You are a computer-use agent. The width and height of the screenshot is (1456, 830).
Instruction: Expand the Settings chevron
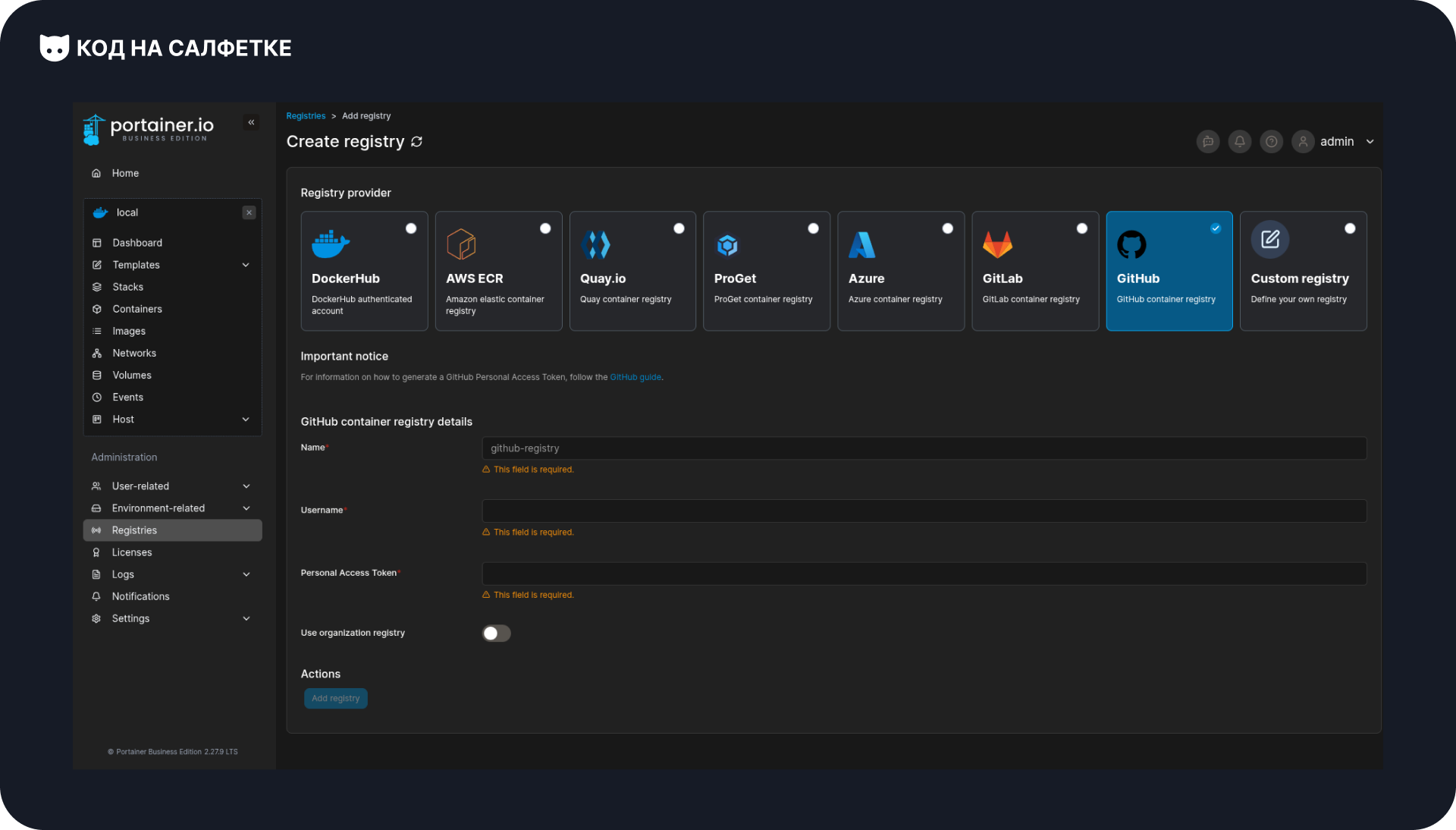tap(246, 618)
